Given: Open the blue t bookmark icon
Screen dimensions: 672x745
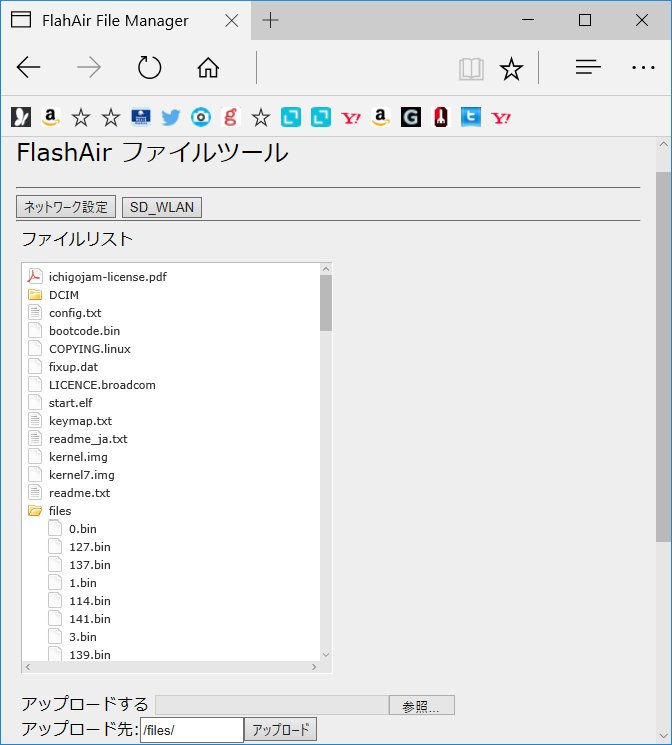Looking at the screenshot, I should click(x=470, y=117).
